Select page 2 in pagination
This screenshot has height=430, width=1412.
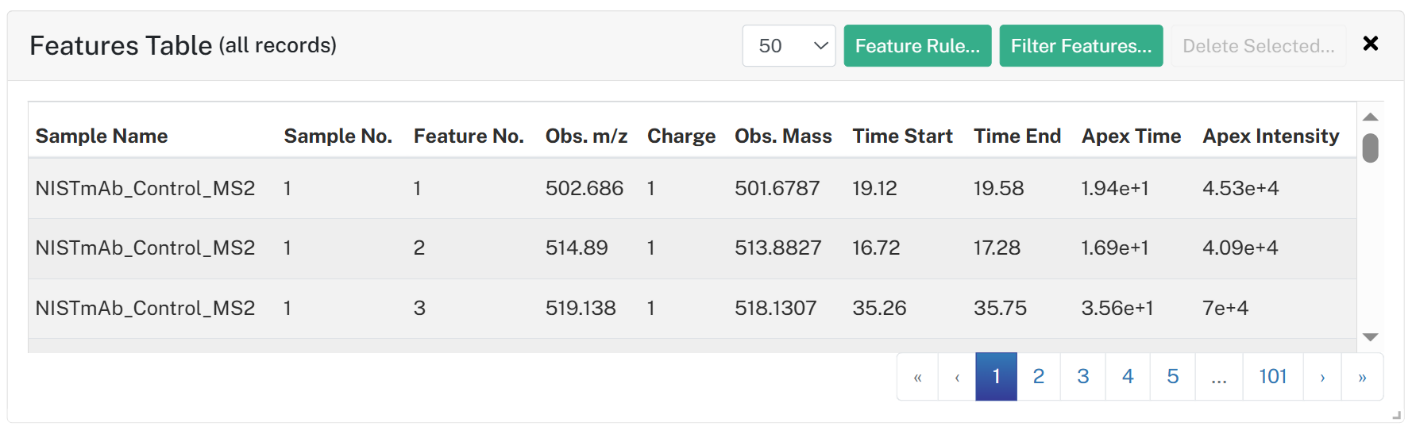1038,377
